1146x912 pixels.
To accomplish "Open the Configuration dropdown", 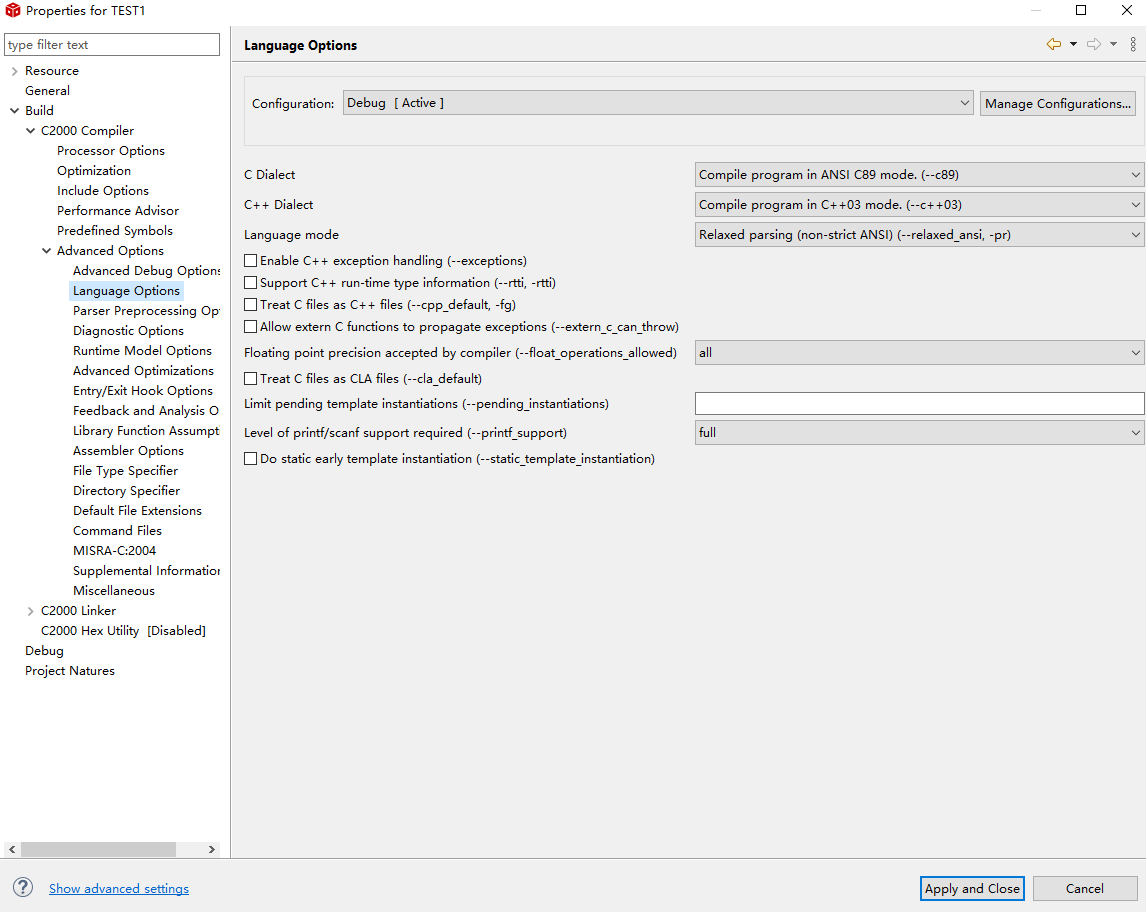I will [x=658, y=103].
